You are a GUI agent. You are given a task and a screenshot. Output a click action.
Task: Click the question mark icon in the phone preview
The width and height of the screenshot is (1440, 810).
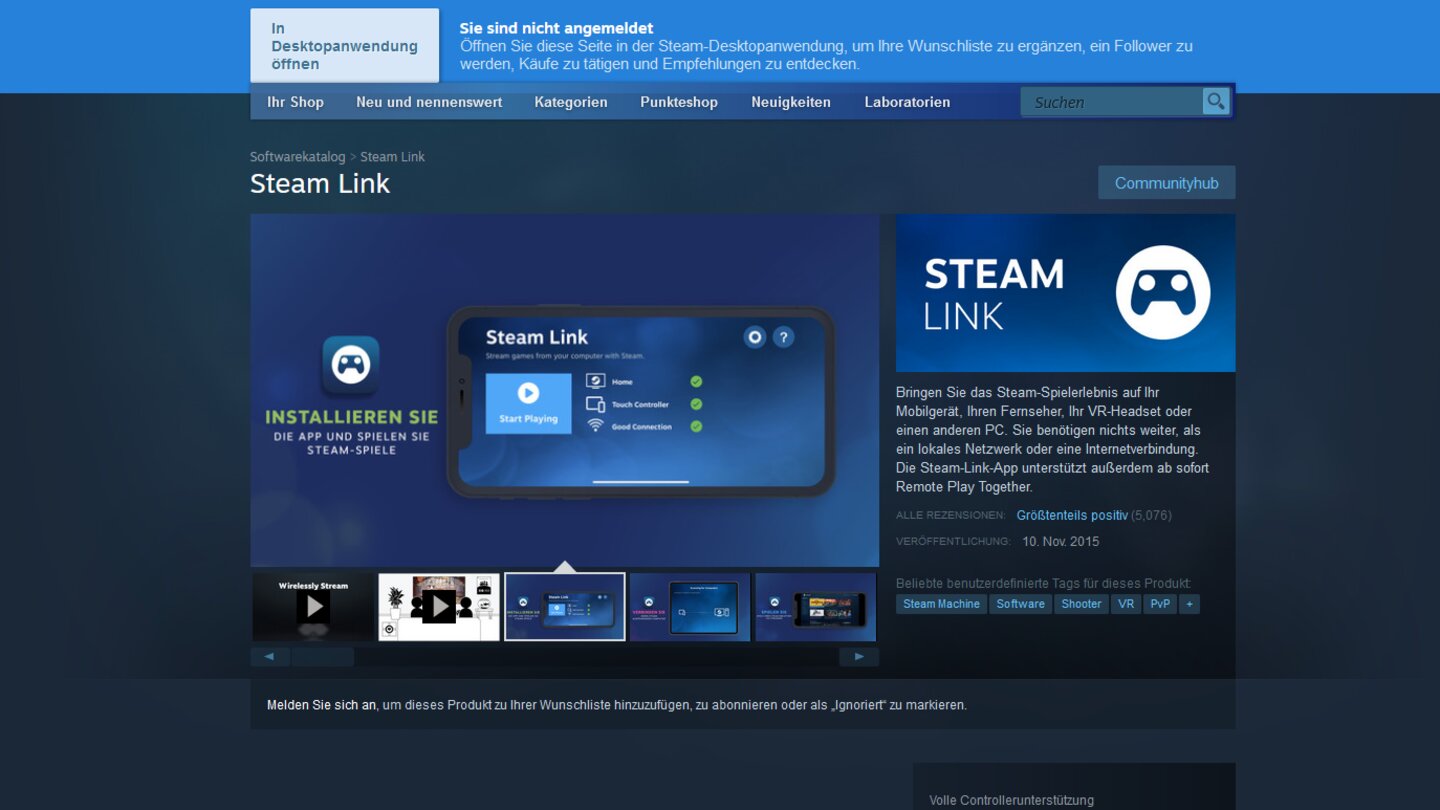pos(783,337)
